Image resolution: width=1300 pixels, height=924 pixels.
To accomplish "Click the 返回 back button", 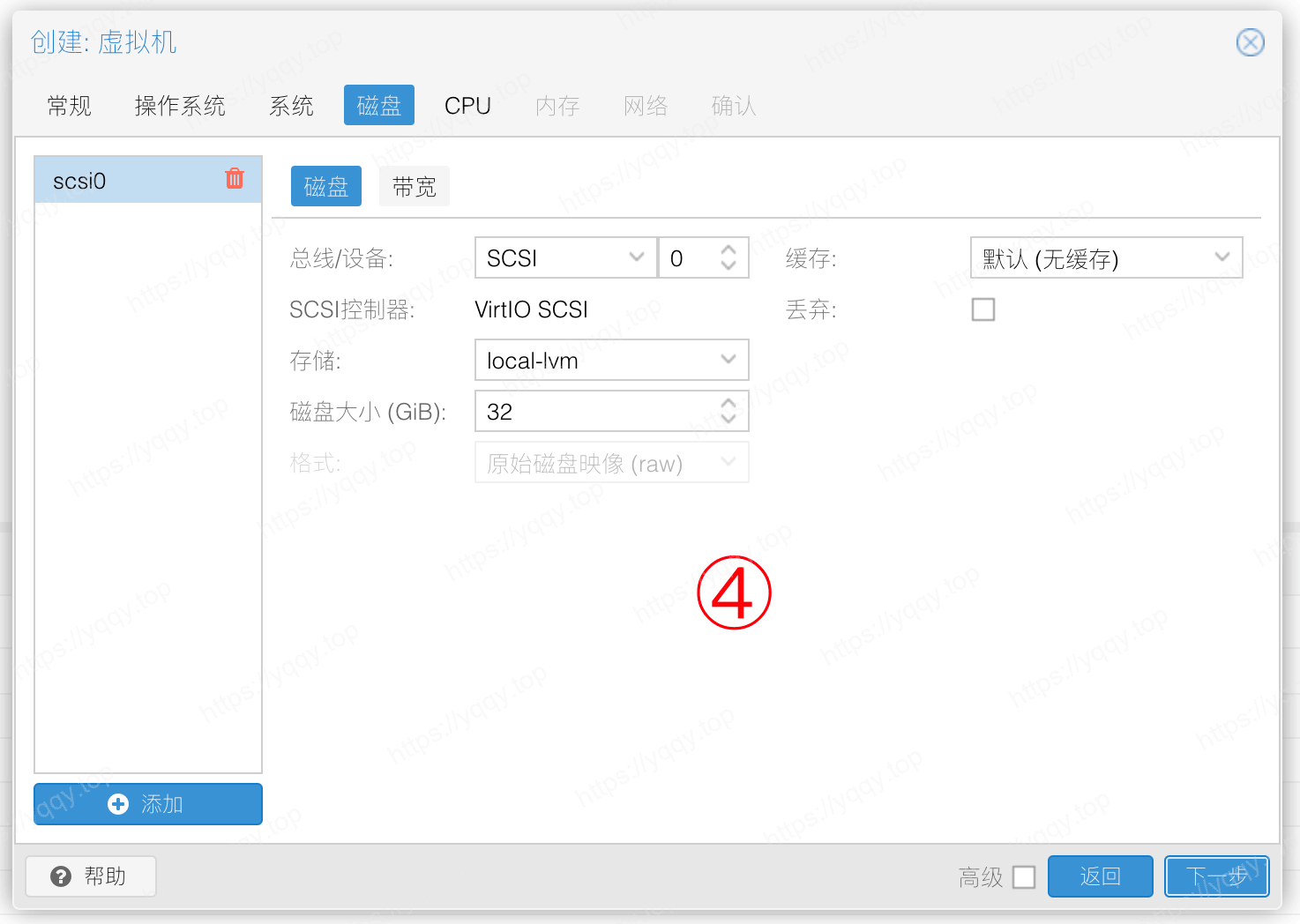I will point(1100,876).
